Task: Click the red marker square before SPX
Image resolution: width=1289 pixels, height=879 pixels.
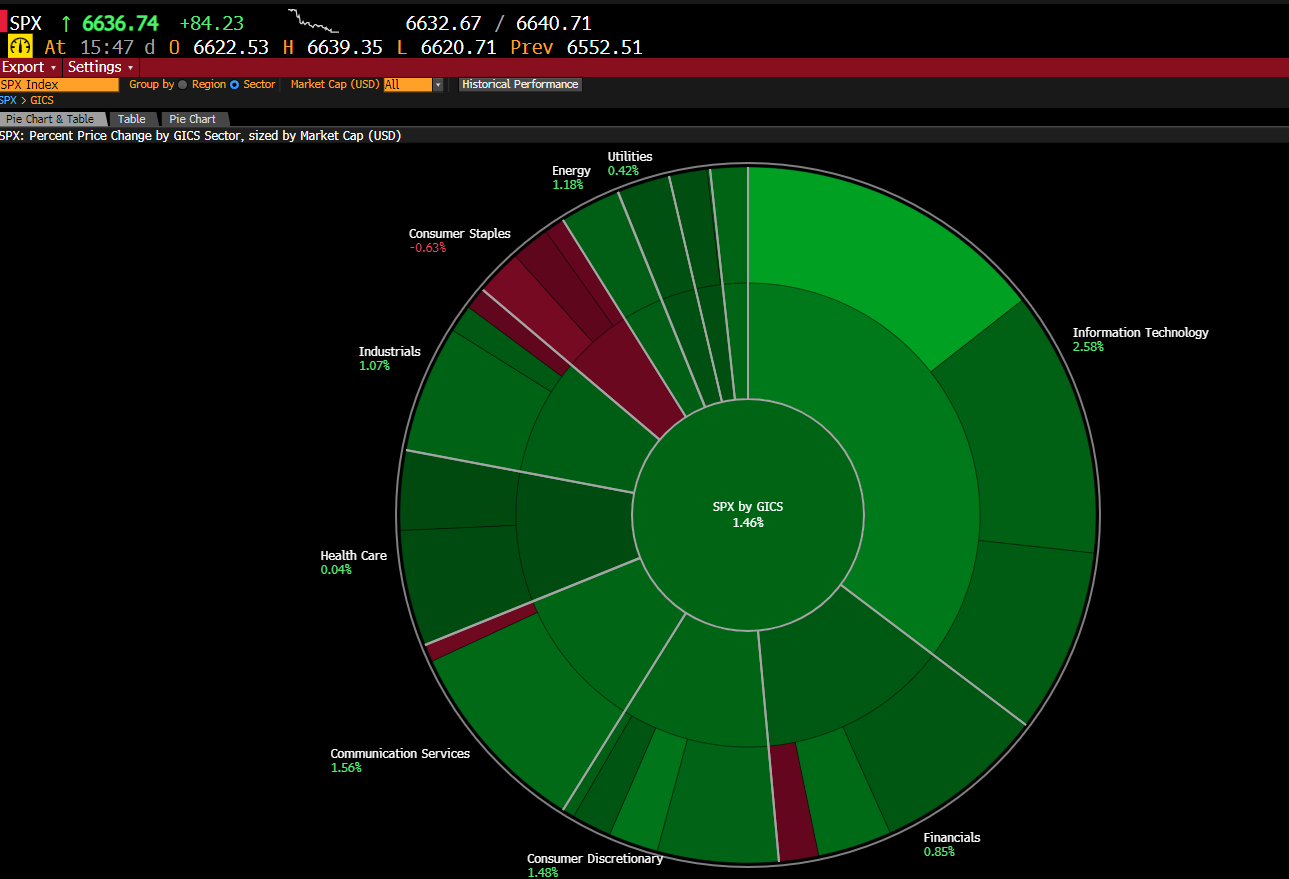Action: [x=4, y=22]
